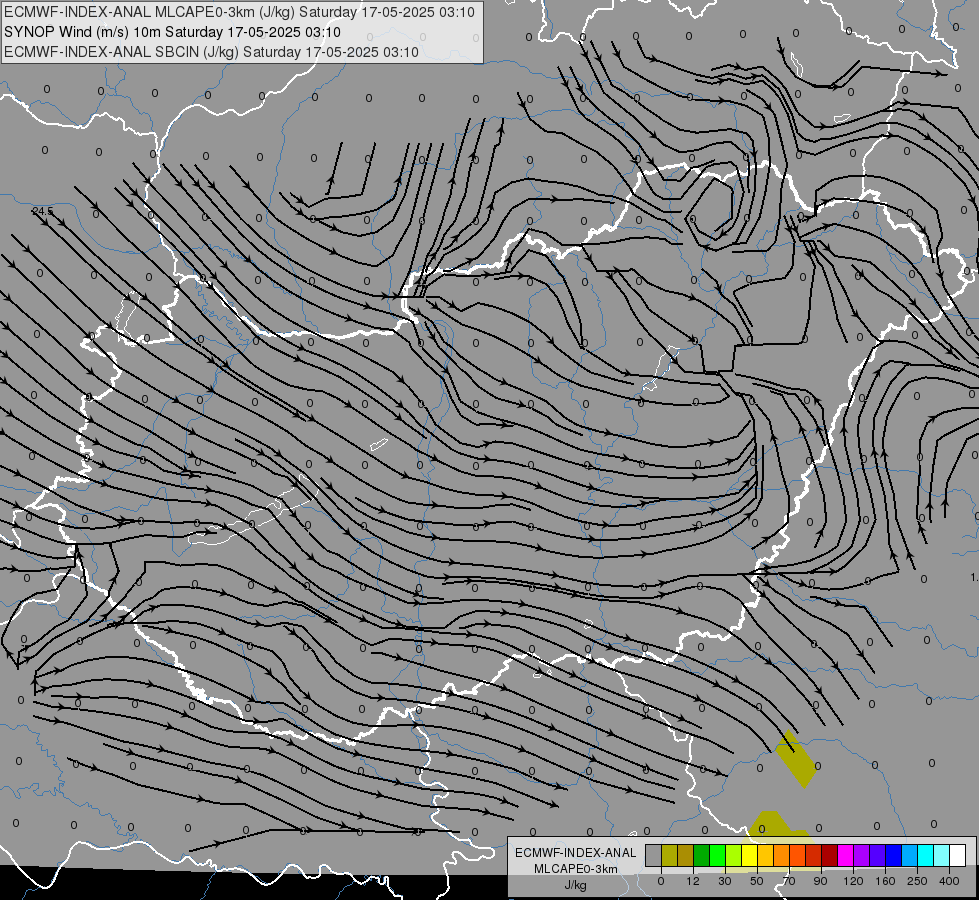Screen dimensions: 979x900
Task: Click the sky-blue legend swatch before 250
Action: (x=910, y=856)
